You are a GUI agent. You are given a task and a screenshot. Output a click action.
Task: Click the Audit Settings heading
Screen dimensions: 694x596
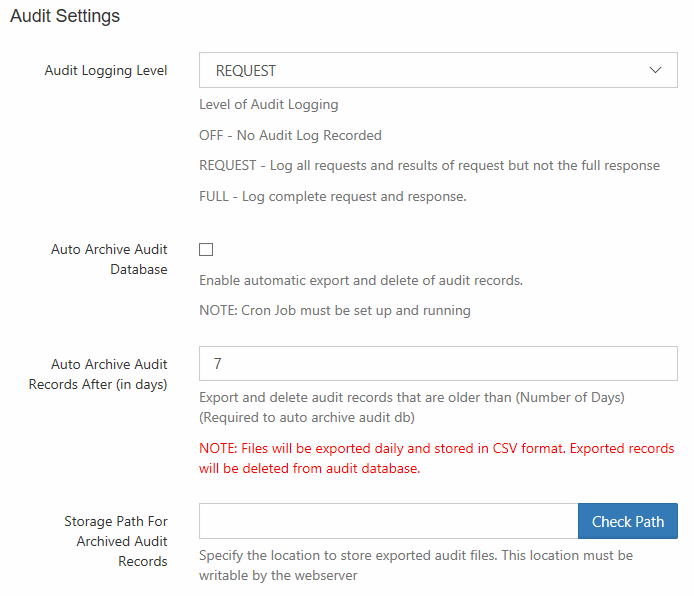65,16
